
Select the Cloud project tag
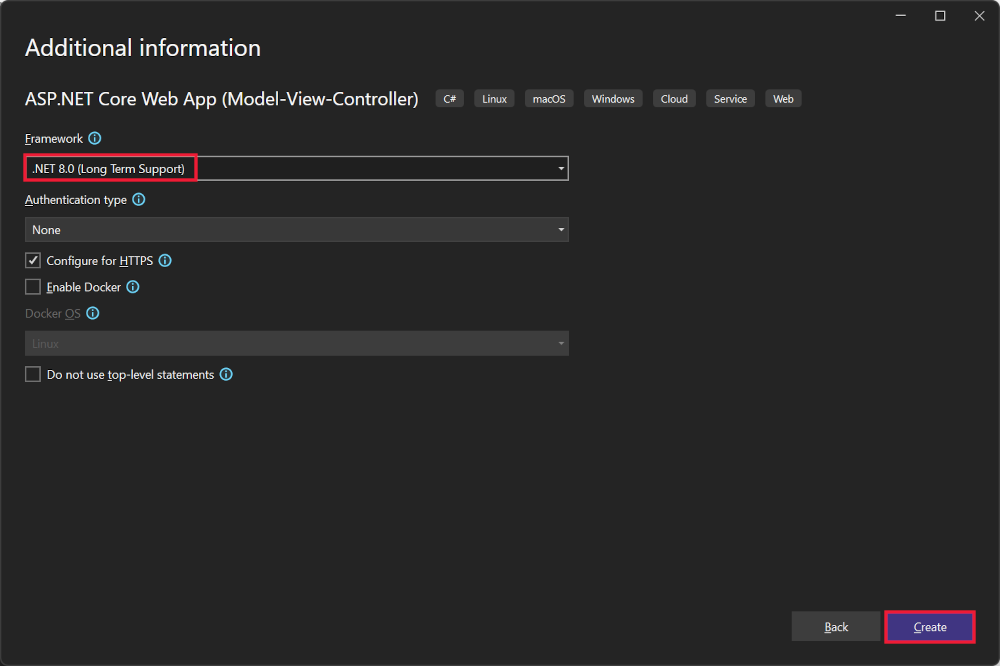click(674, 98)
